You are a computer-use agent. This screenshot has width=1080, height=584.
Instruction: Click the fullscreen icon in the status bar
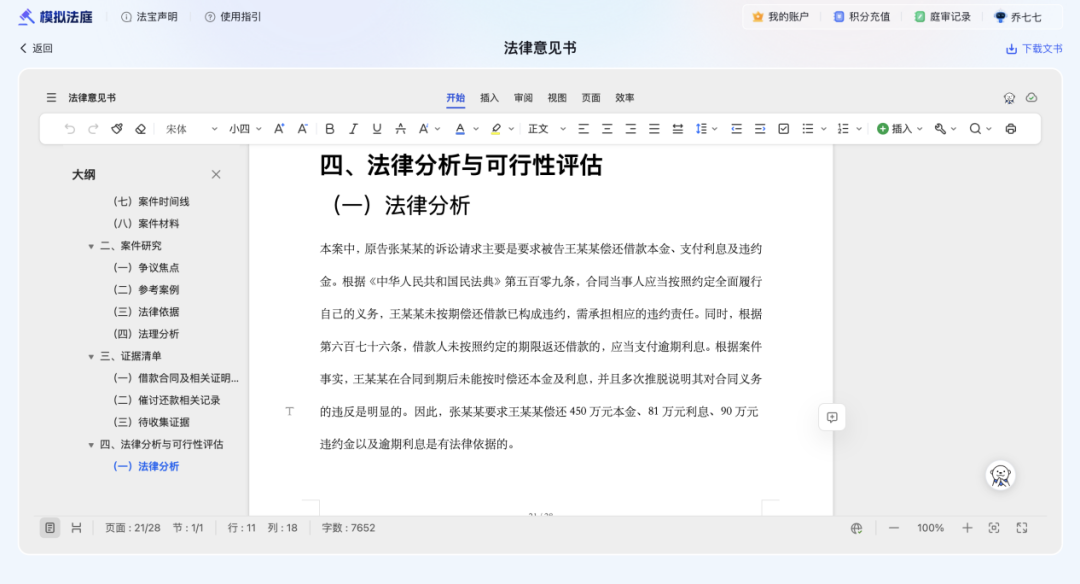pyautogui.click(x=1023, y=527)
